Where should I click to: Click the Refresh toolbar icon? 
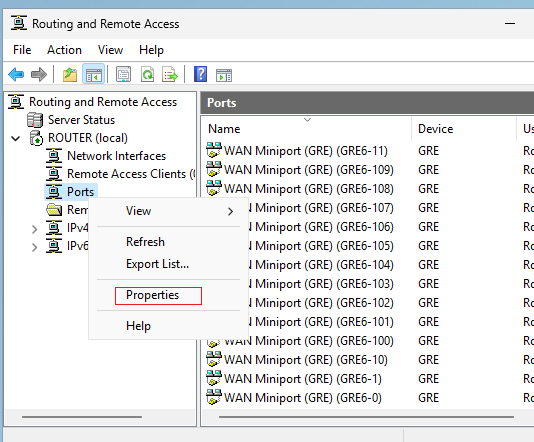click(x=147, y=75)
